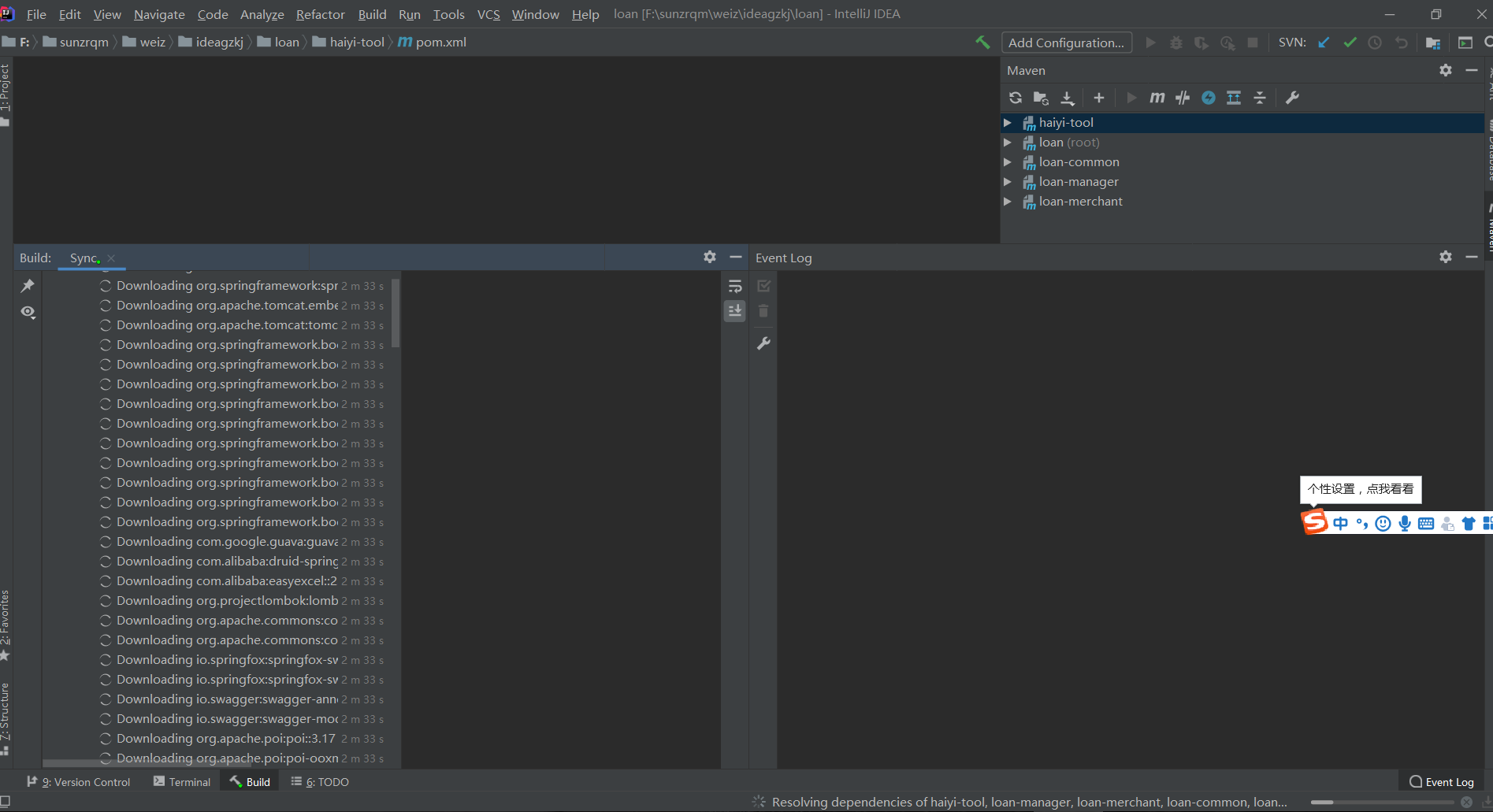Open Build panel gear settings
Screen dimensions: 1493x812
[710, 257]
